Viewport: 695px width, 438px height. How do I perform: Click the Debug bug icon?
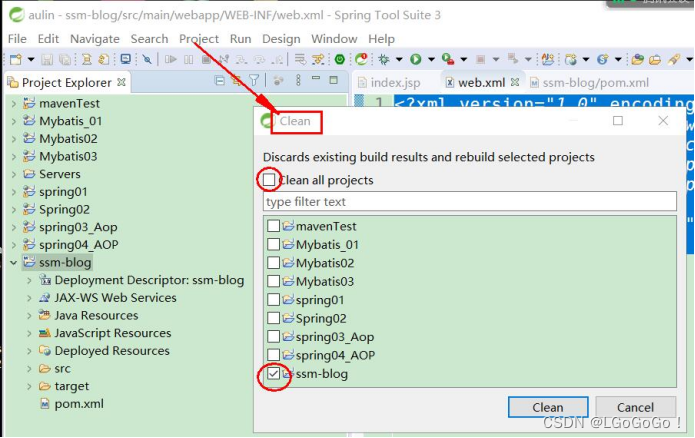pos(384,59)
